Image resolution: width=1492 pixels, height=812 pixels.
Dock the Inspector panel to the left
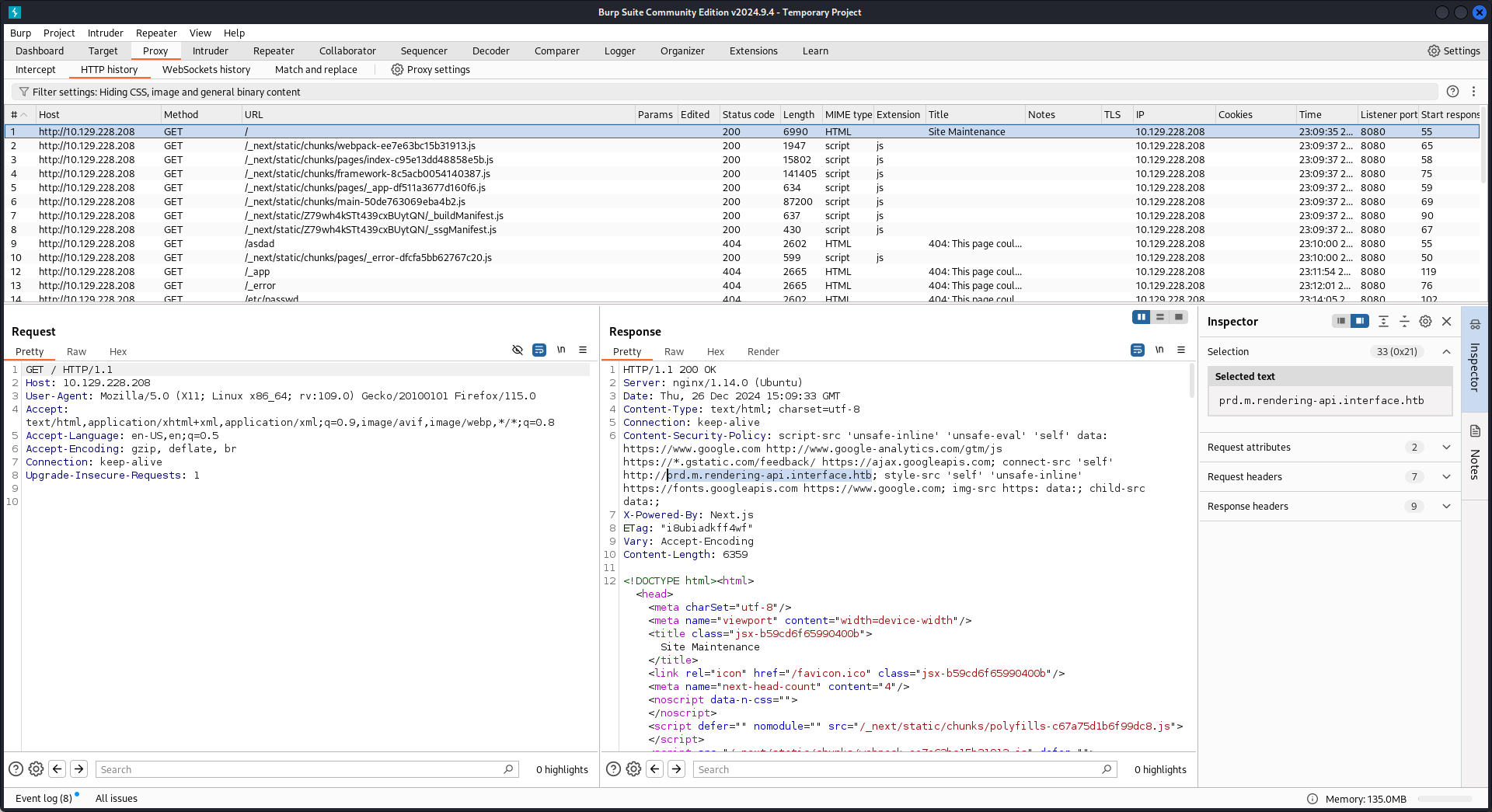1341,321
